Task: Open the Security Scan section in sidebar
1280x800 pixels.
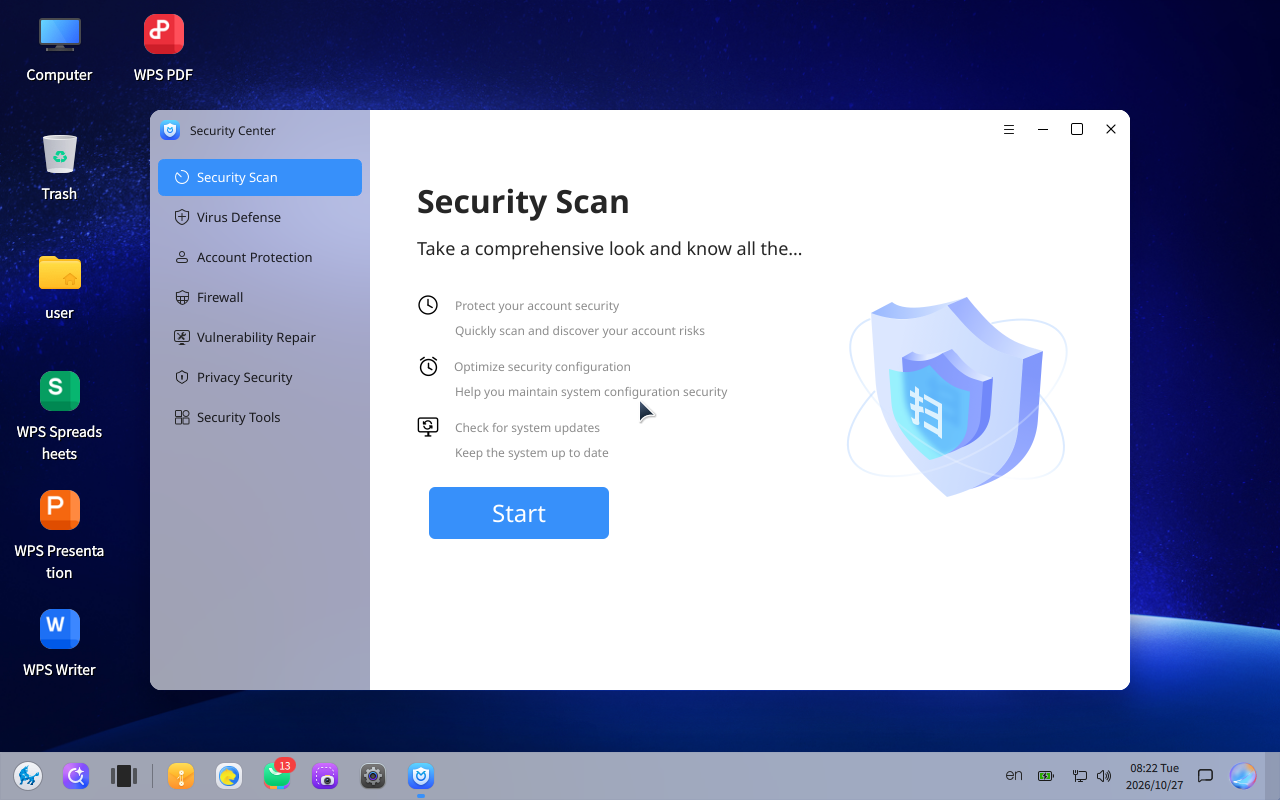Action: (260, 177)
